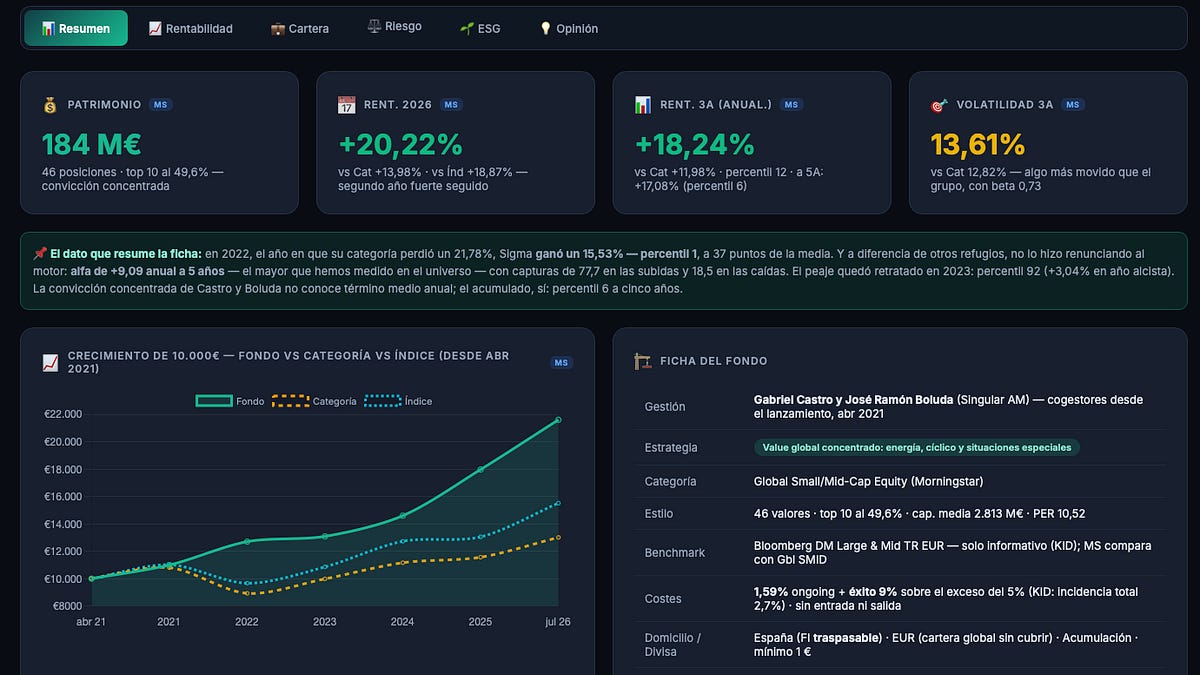This screenshot has width=1200, height=675.
Task: Click the MS badge on the Patrimonio card
Action: point(160,104)
